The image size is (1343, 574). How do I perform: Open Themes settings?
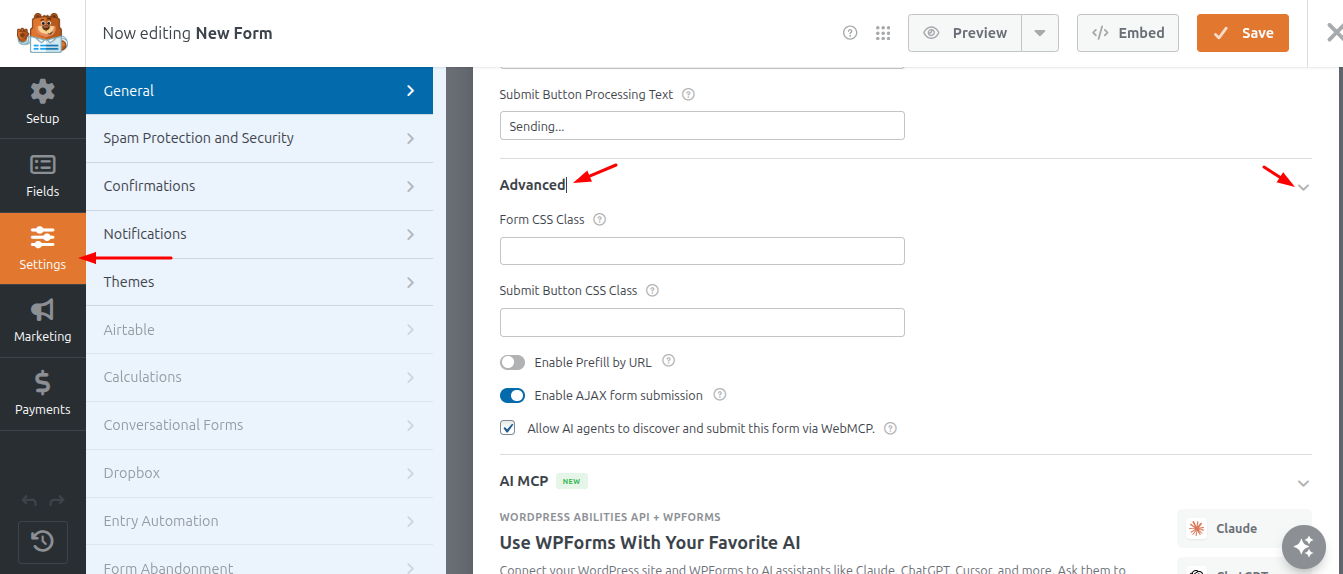point(259,282)
